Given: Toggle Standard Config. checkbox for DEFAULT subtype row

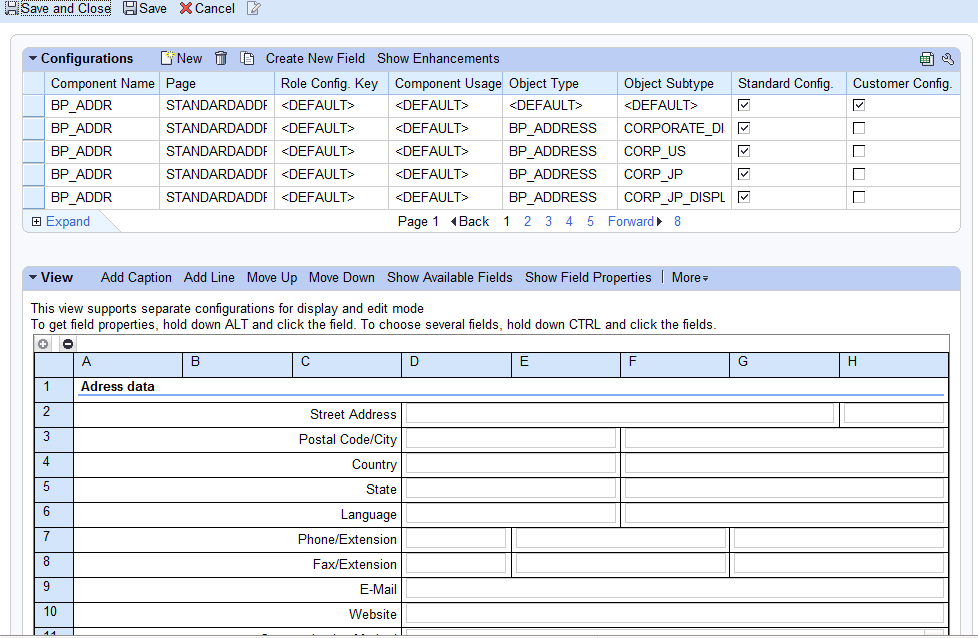Looking at the screenshot, I should click(x=744, y=105).
